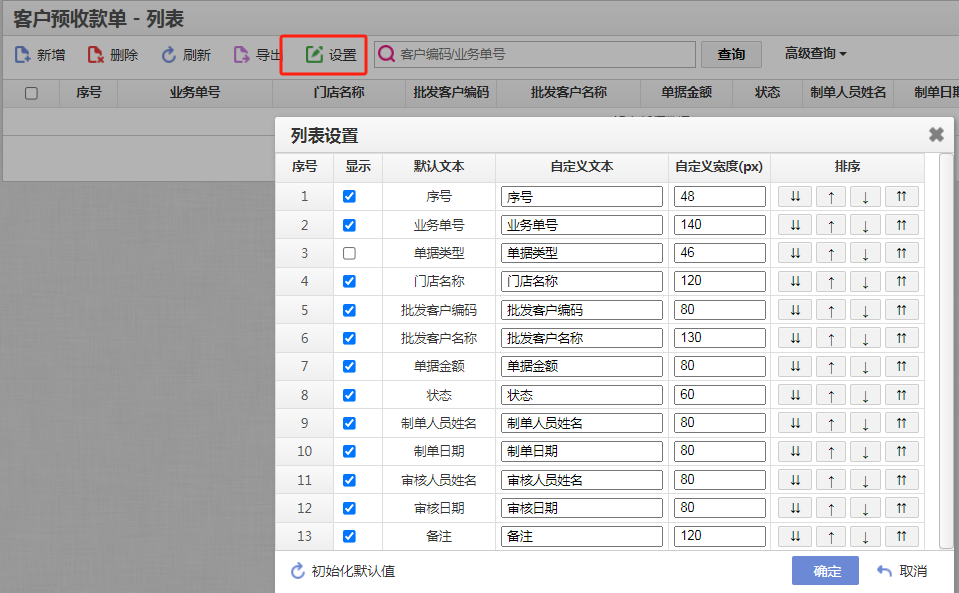Click custom text field for 业务单号
The image size is (959, 593).
click(x=582, y=225)
